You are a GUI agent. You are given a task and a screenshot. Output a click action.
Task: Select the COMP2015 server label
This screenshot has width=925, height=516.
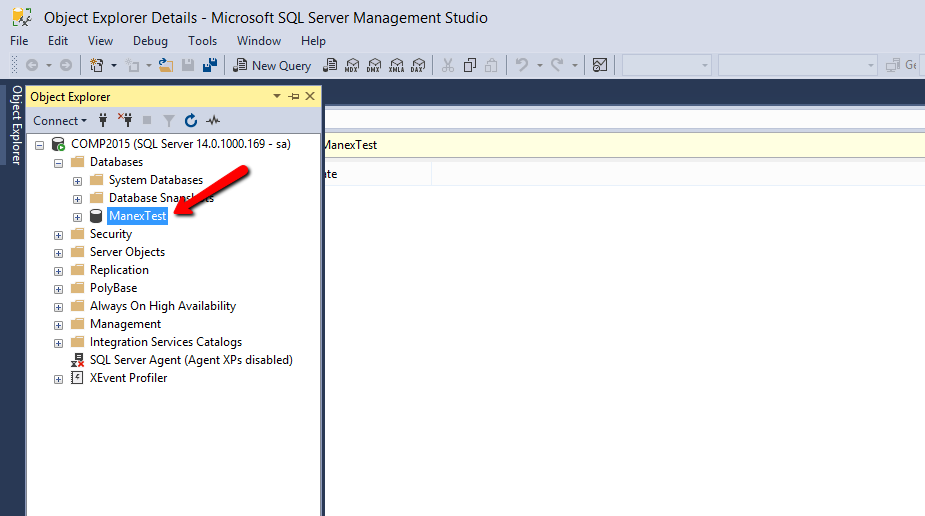[181, 144]
